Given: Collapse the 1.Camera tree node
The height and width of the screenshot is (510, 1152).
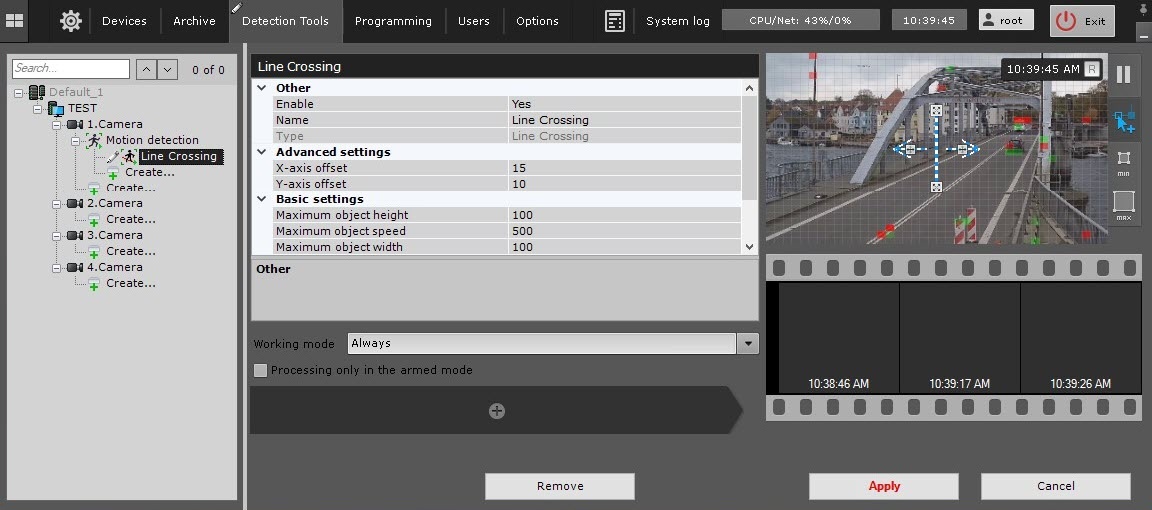Looking at the screenshot, I should point(57,124).
